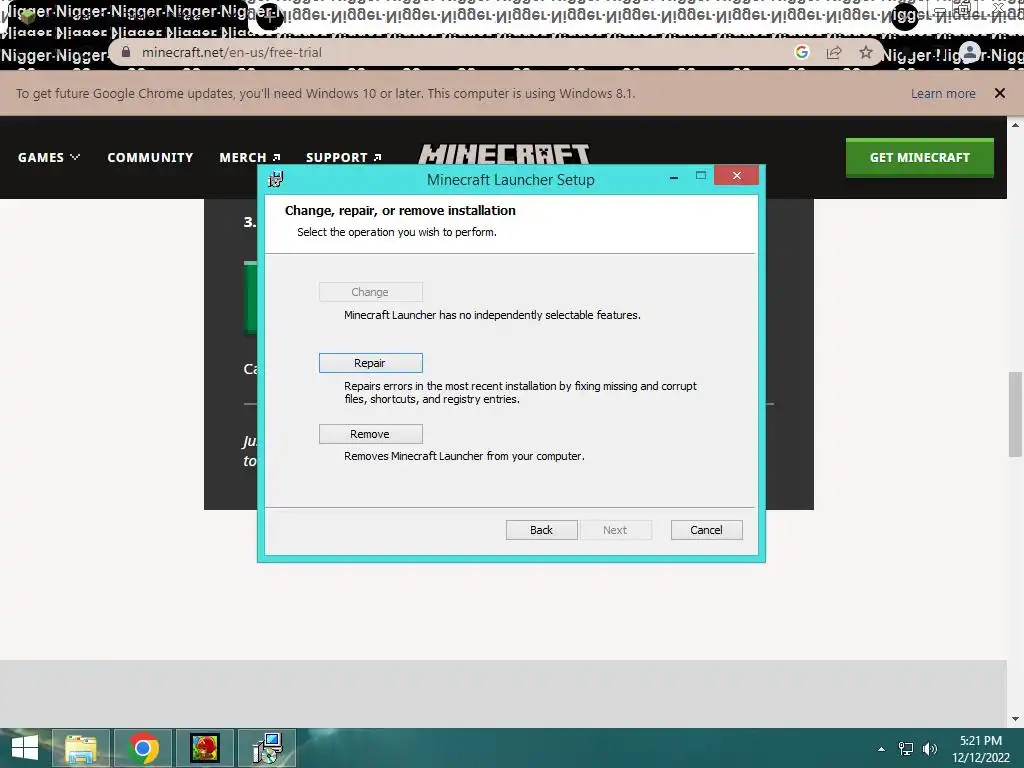Viewport: 1024px width, 768px height.
Task: Click the volume speaker tray icon
Action: click(929, 749)
